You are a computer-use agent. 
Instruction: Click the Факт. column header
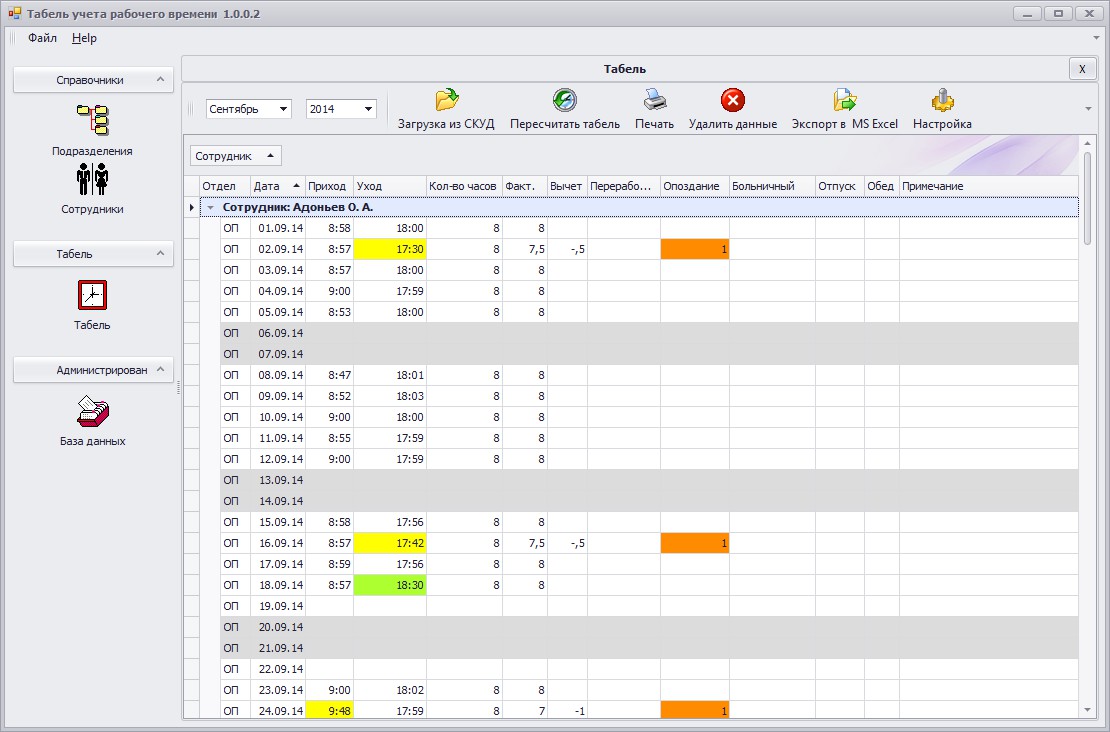click(525, 186)
